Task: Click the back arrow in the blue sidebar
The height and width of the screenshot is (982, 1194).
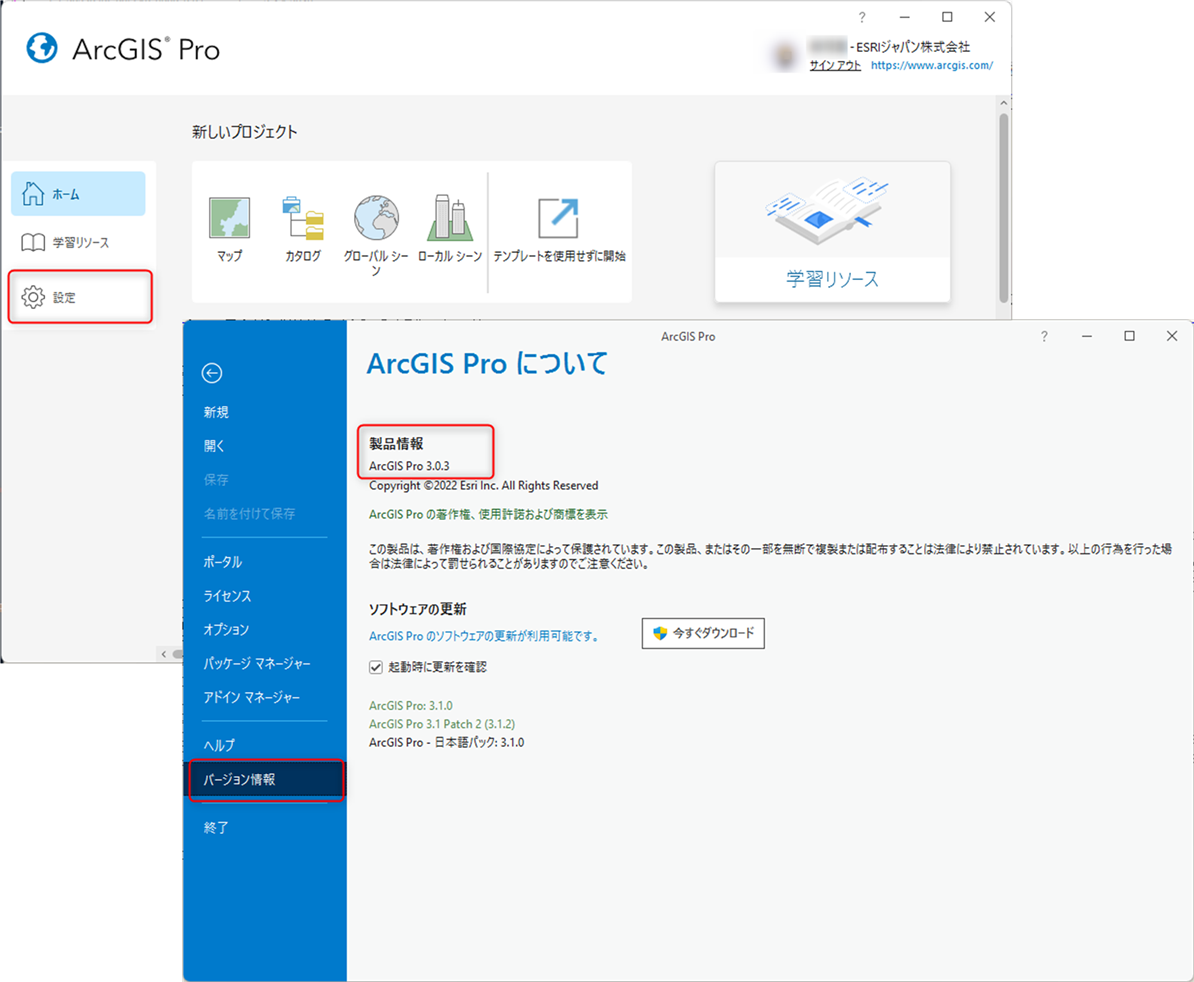Action: point(212,373)
